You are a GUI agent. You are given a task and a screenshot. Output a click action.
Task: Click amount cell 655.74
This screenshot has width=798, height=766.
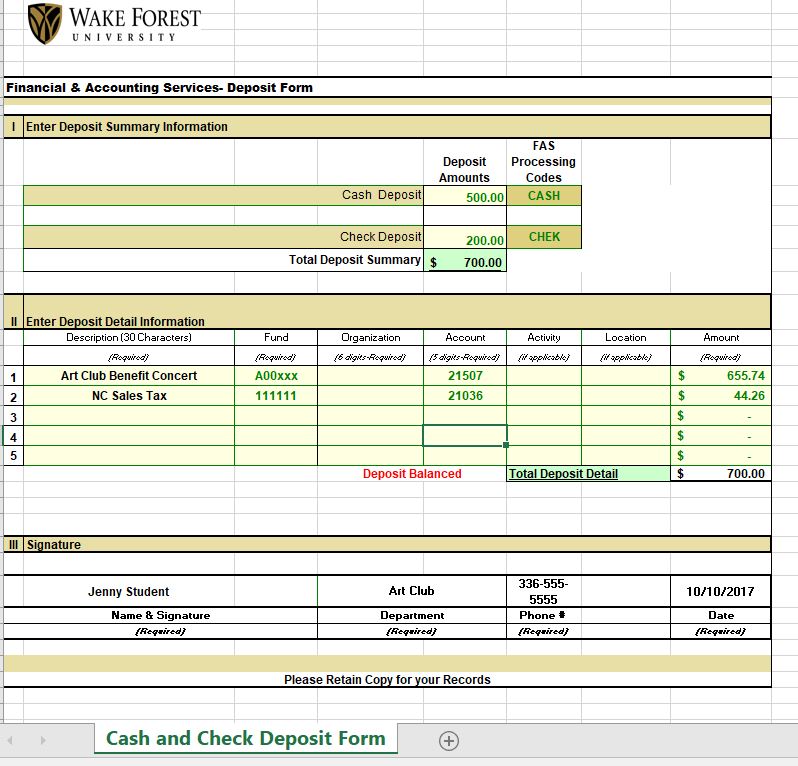(721, 376)
